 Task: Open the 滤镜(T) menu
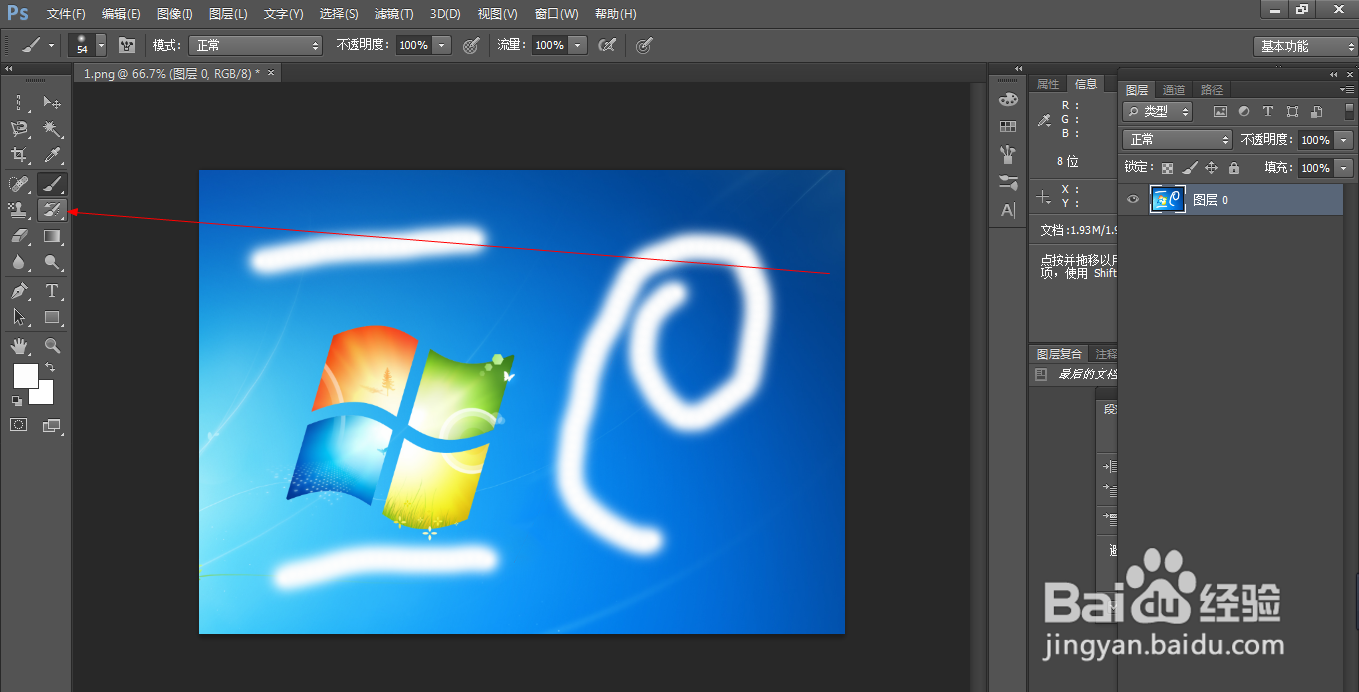coord(394,14)
